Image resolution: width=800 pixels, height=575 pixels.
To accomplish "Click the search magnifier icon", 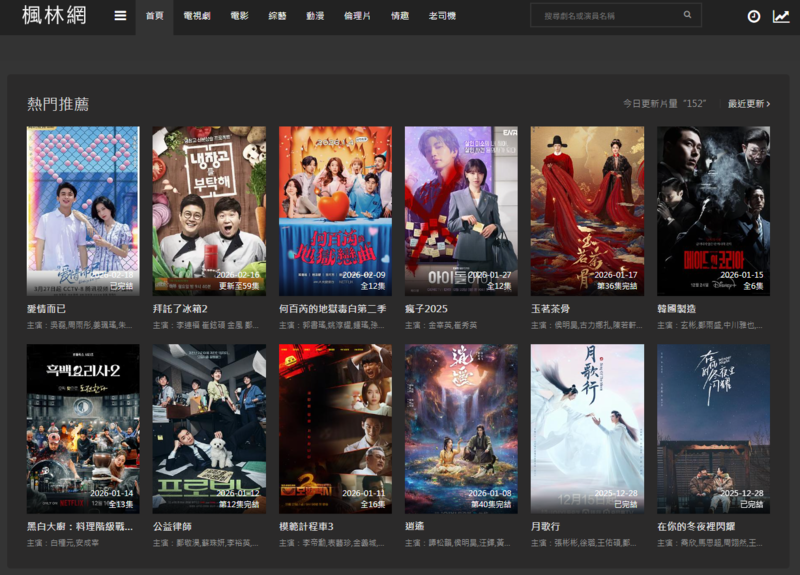I will click(x=687, y=16).
